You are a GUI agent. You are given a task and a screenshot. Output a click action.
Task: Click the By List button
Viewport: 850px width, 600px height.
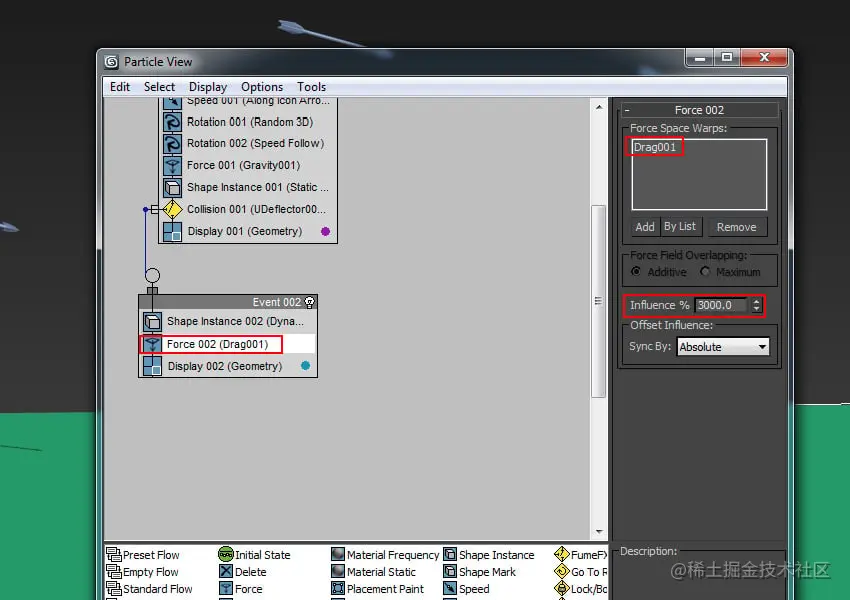[x=681, y=227]
